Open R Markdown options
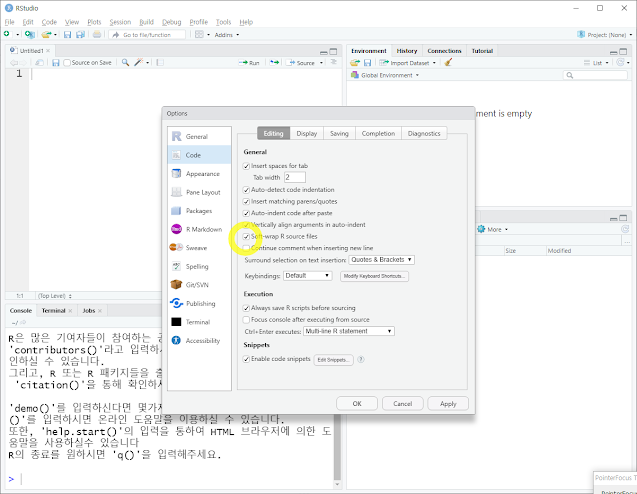This screenshot has width=637, height=494. click(199, 230)
